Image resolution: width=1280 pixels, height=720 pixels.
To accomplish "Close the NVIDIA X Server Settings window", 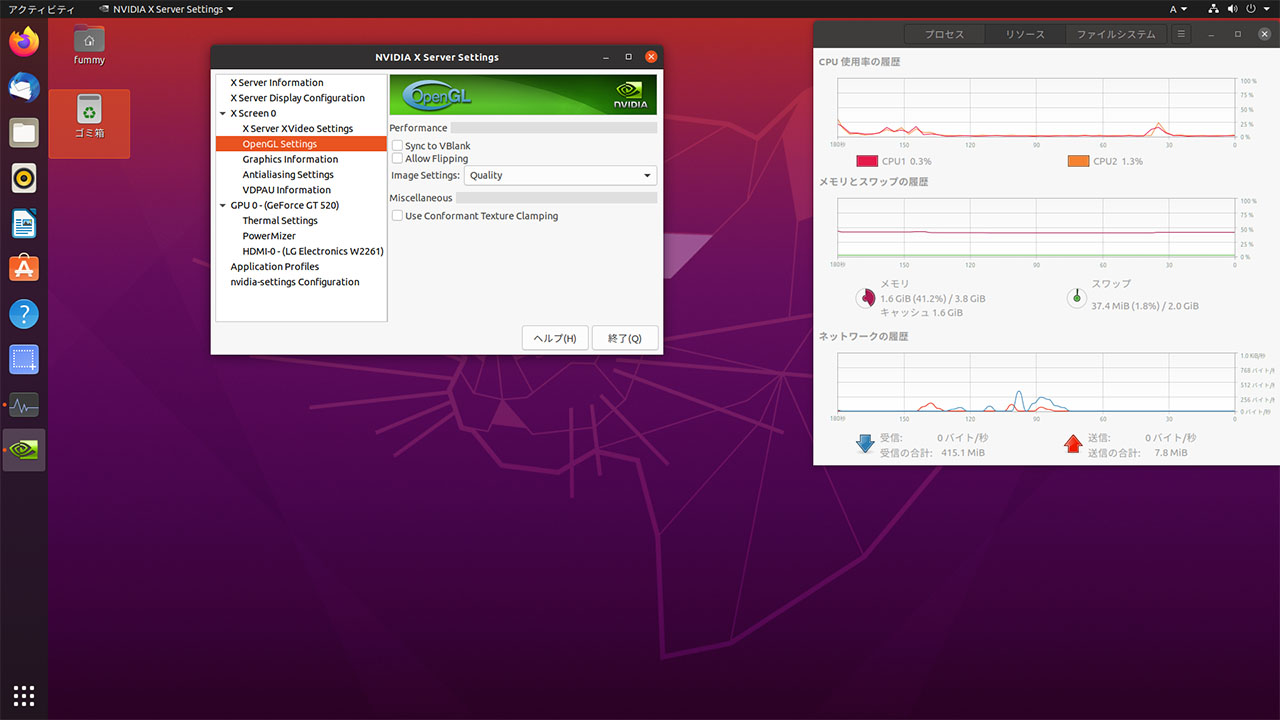I will tap(651, 57).
